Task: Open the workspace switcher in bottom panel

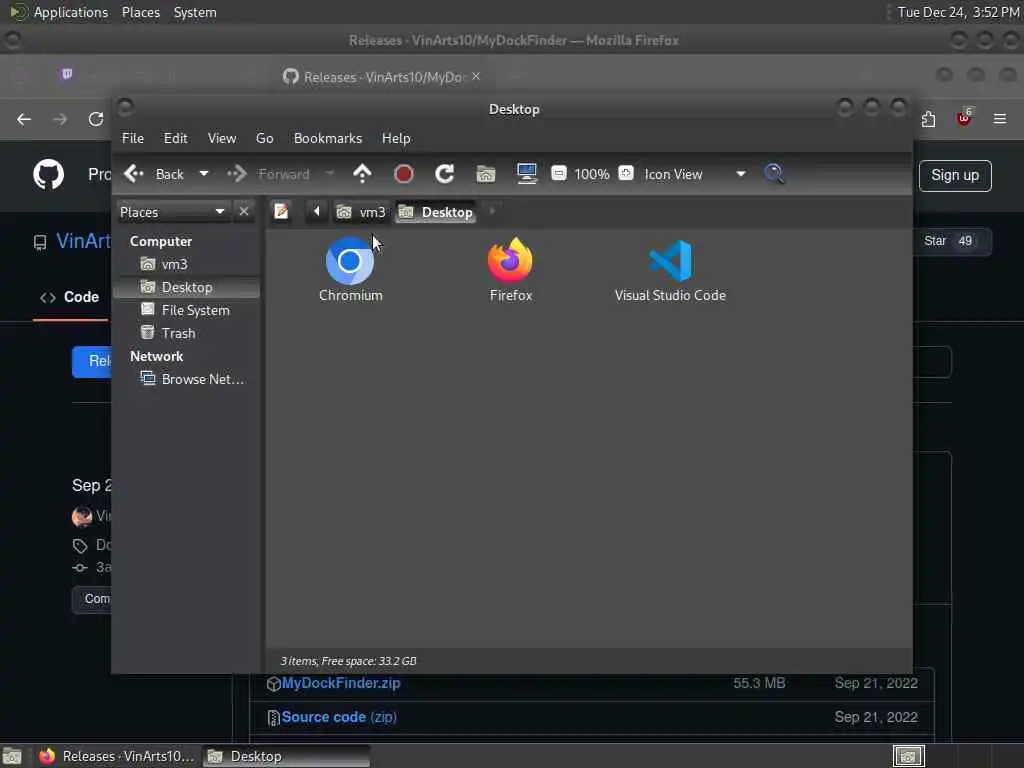Action: 908,756
